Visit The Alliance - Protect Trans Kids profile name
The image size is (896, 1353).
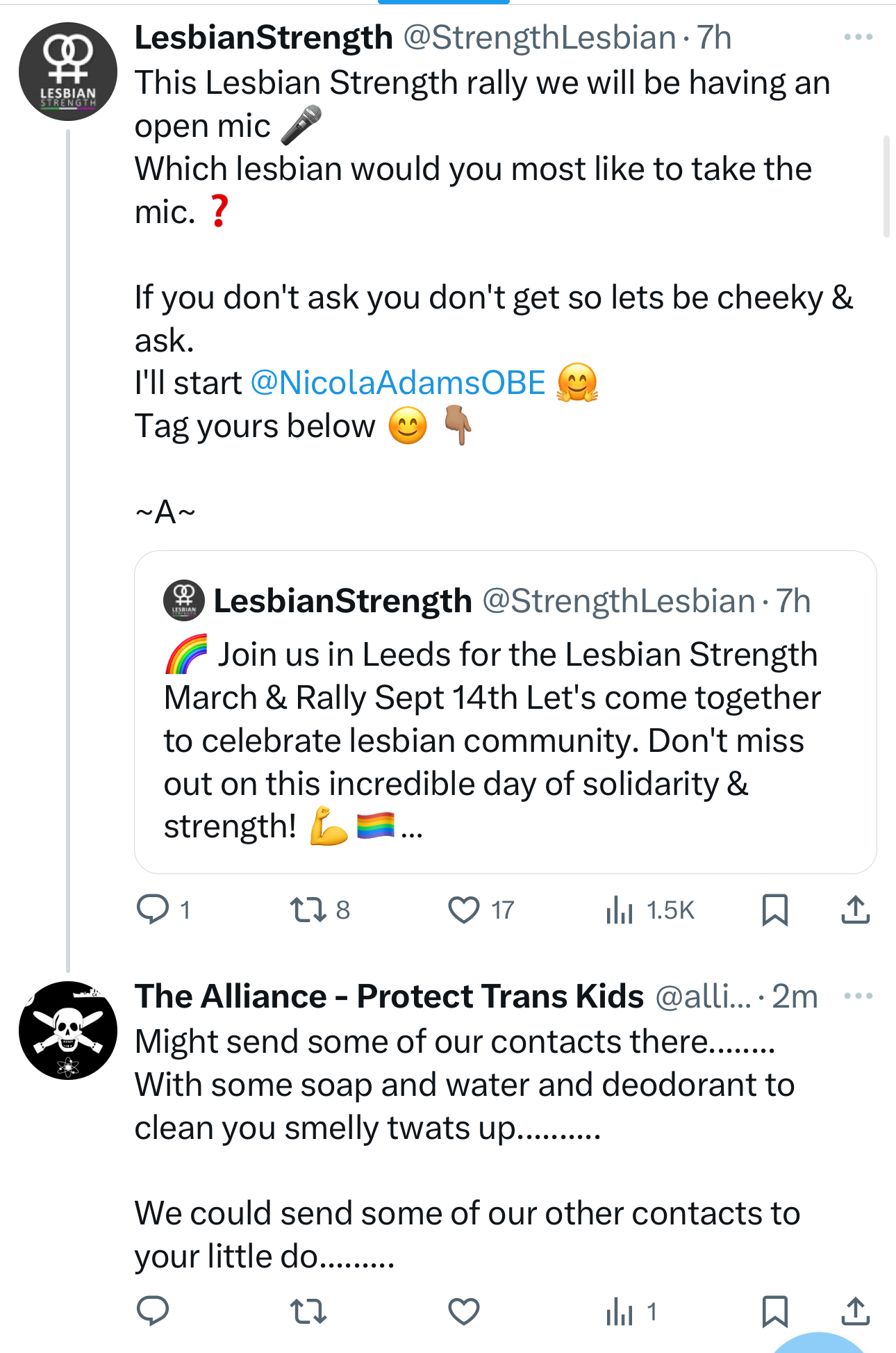pyautogui.click(x=389, y=997)
